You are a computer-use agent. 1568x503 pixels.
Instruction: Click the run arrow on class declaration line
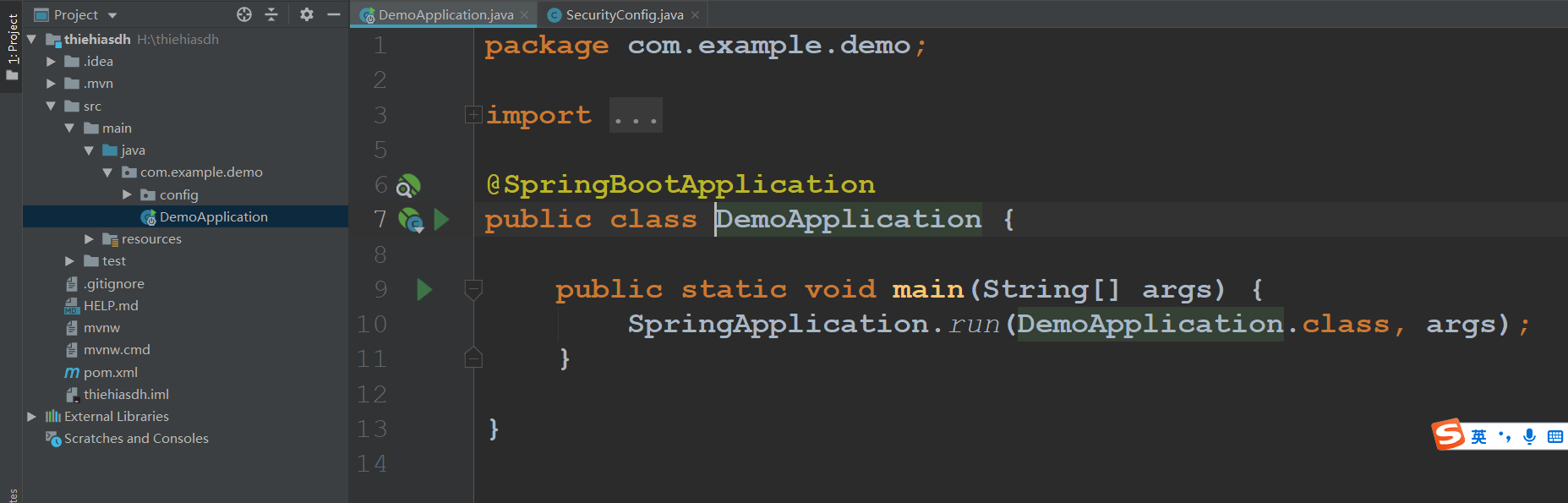click(x=441, y=220)
